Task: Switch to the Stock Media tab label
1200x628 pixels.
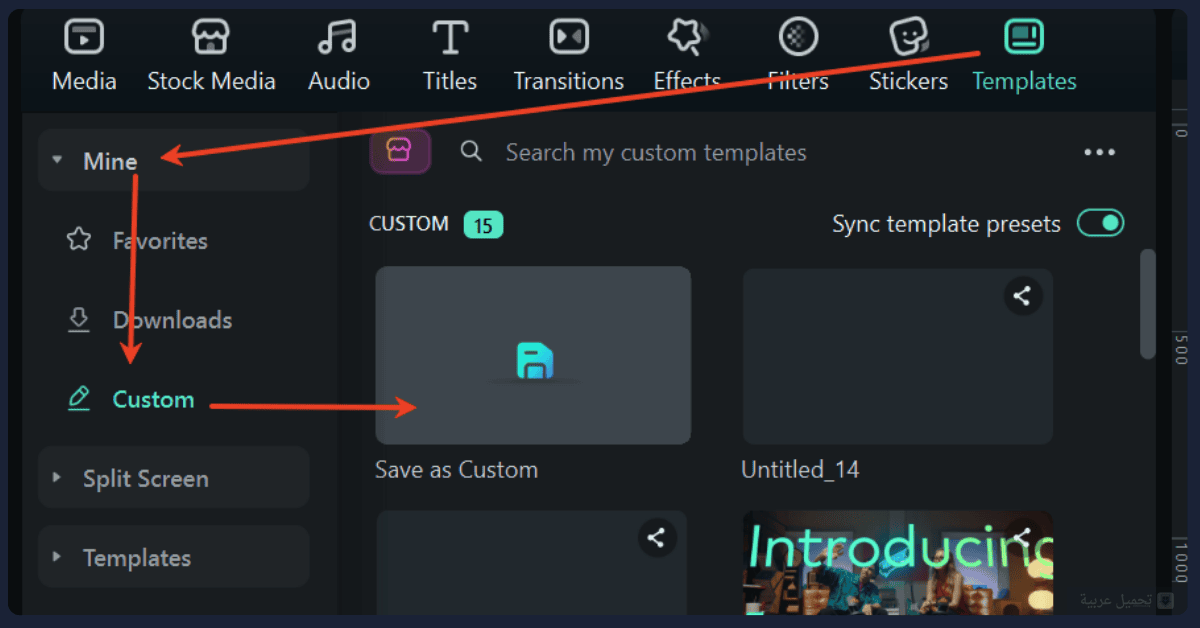Action: (x=211, y=81)
